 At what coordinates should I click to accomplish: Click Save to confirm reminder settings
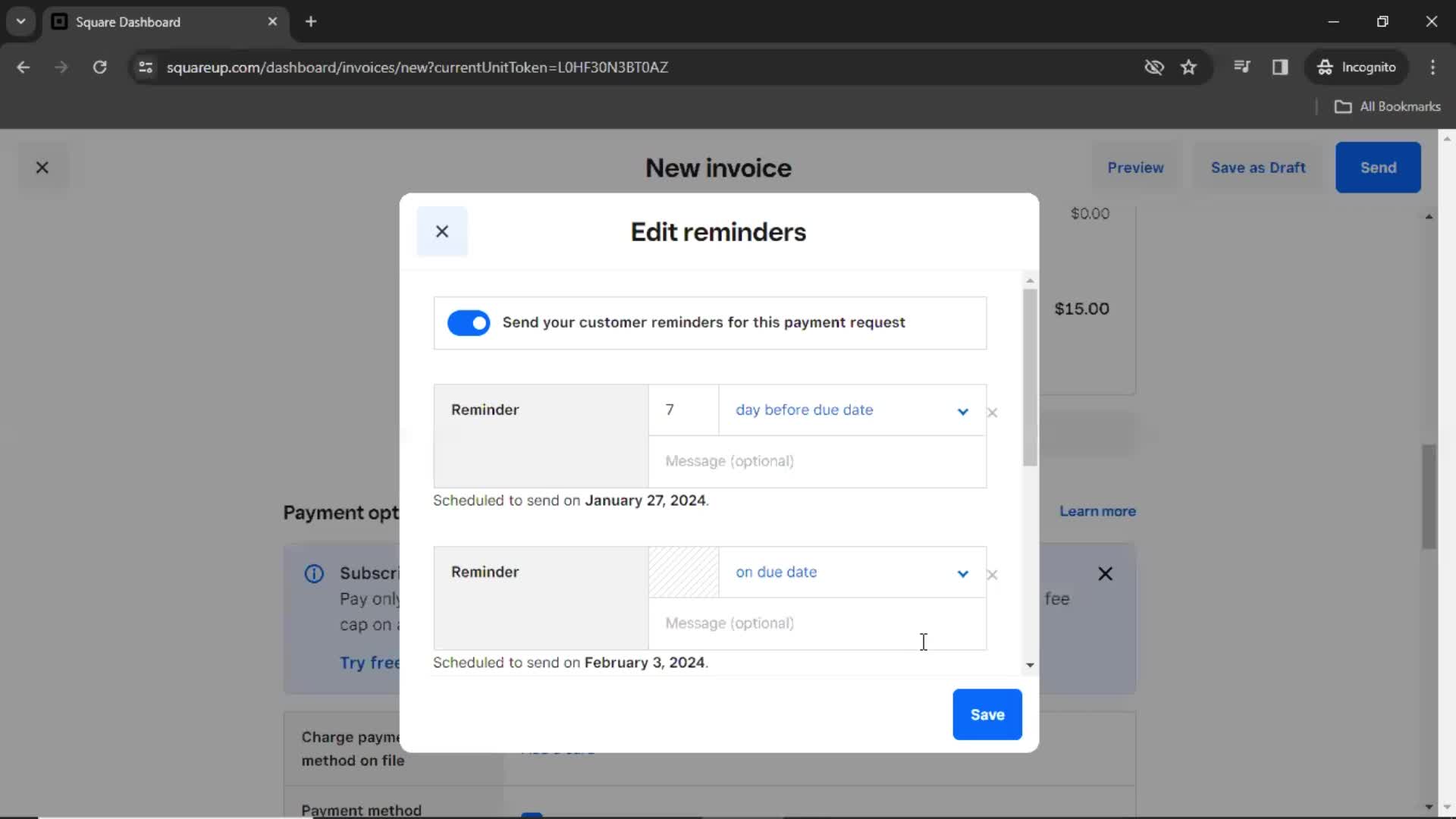[988, 714]
